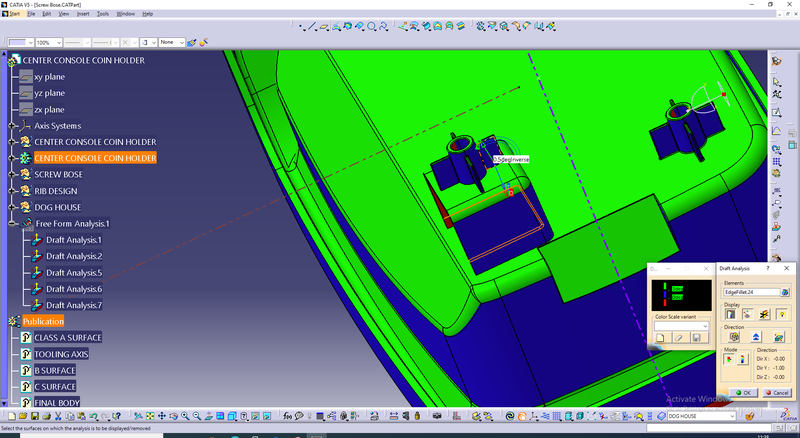Expand the Free Form Analysis.1 tree node
Image resolution: width=800 pixels, height=438 pixels.
tap(12, 224)
